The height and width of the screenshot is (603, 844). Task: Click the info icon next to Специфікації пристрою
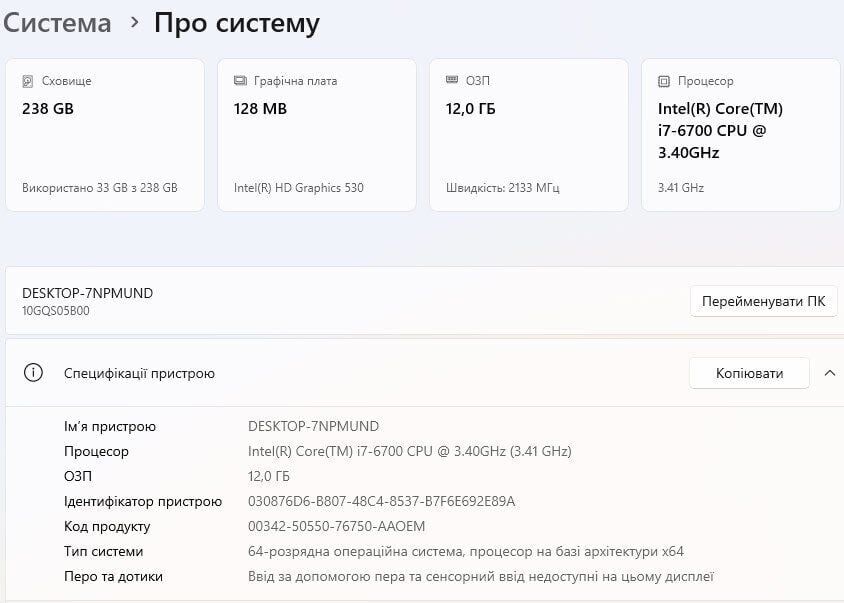pyautogui.click(x=33, y=373)
